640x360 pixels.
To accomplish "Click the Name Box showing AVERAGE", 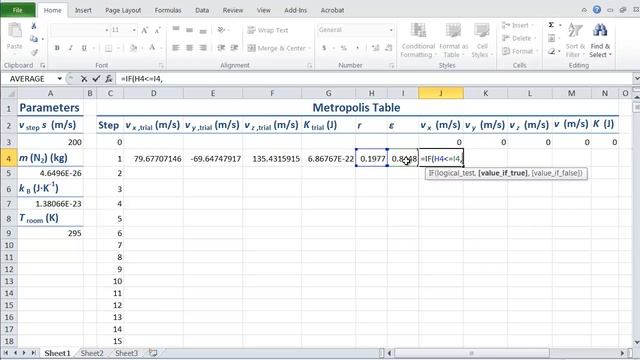I will pos(31,79).
